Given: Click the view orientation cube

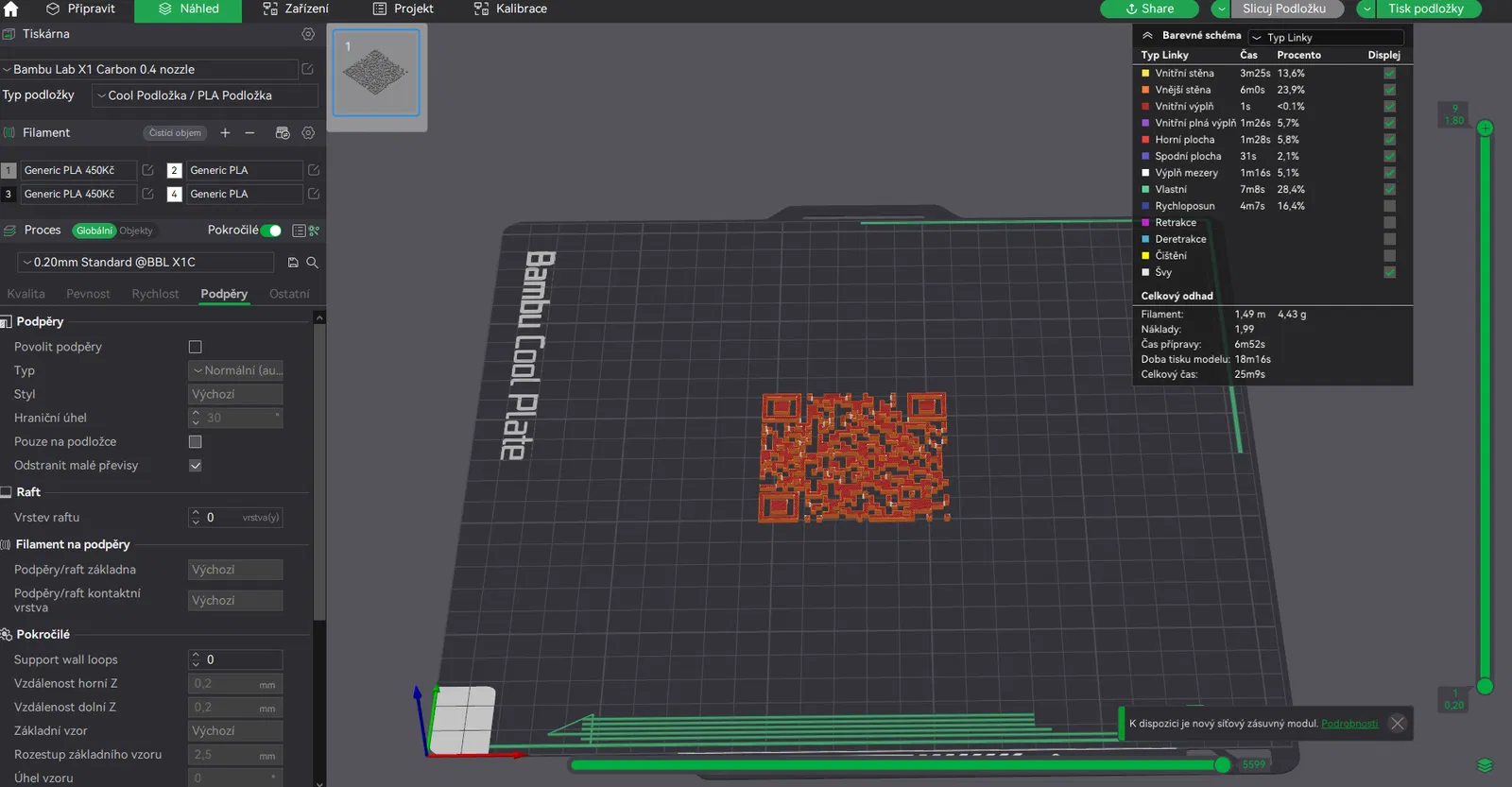Looking at the screenshot, I should tap(462, 720).
